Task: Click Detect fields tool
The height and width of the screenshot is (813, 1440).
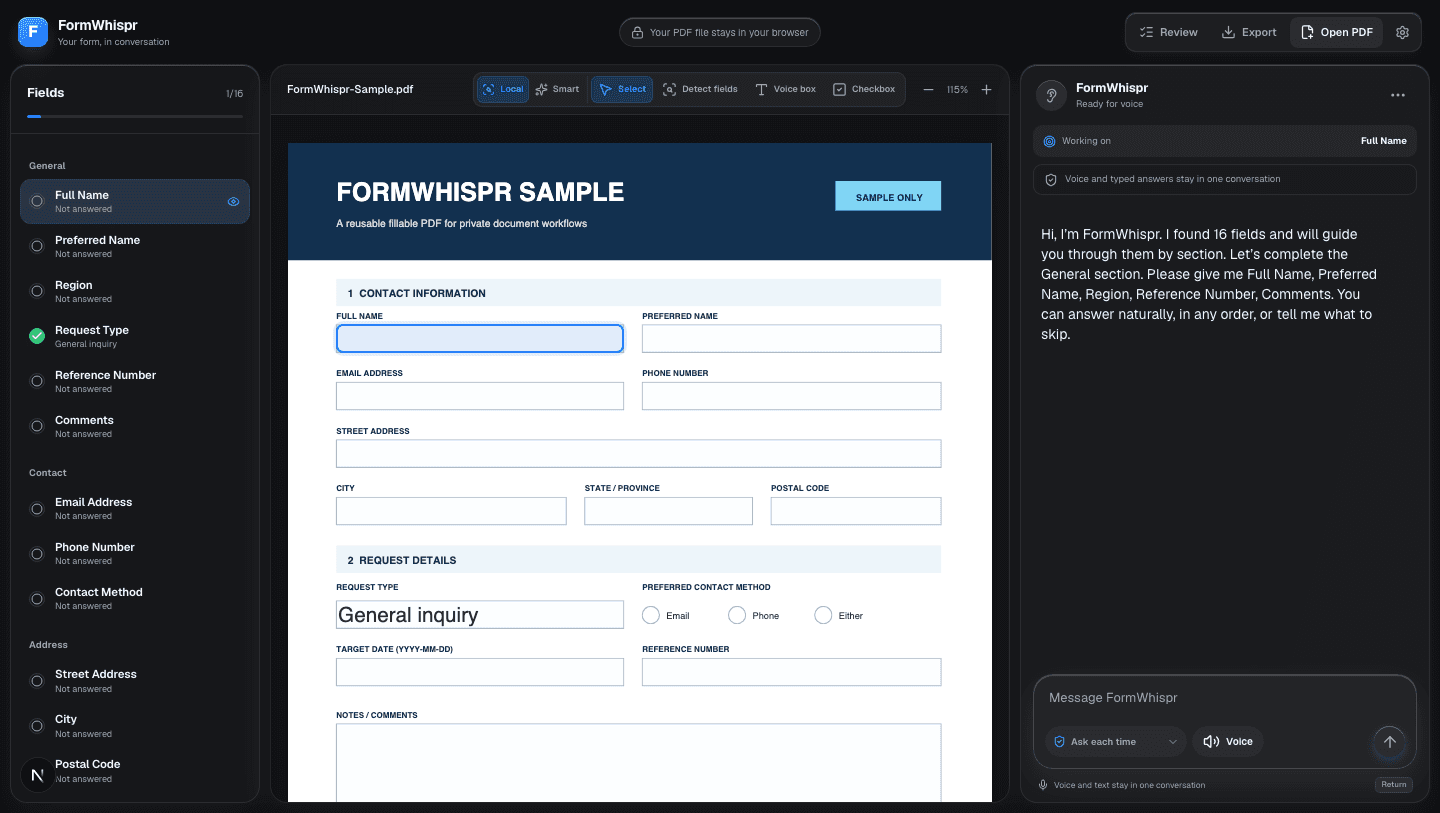Action: coord(700,89)
